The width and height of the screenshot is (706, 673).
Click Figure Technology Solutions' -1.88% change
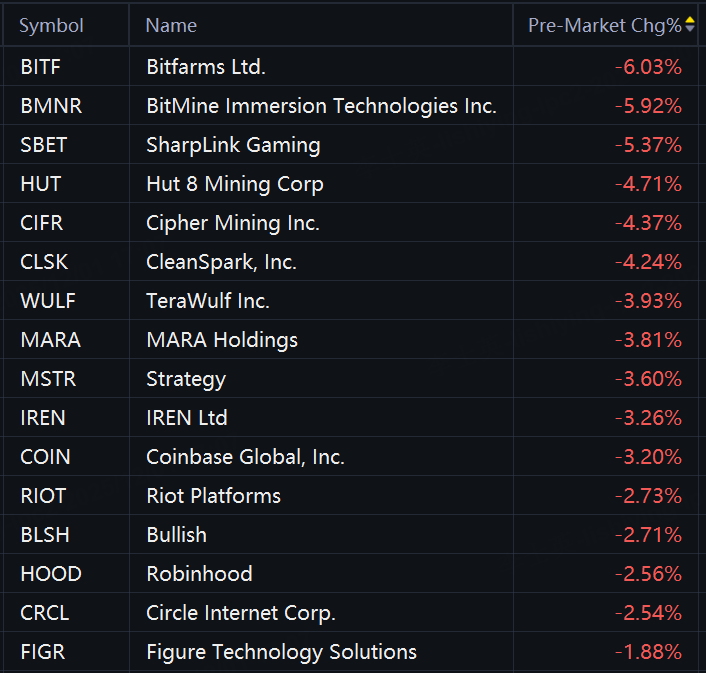coord(648,652)
